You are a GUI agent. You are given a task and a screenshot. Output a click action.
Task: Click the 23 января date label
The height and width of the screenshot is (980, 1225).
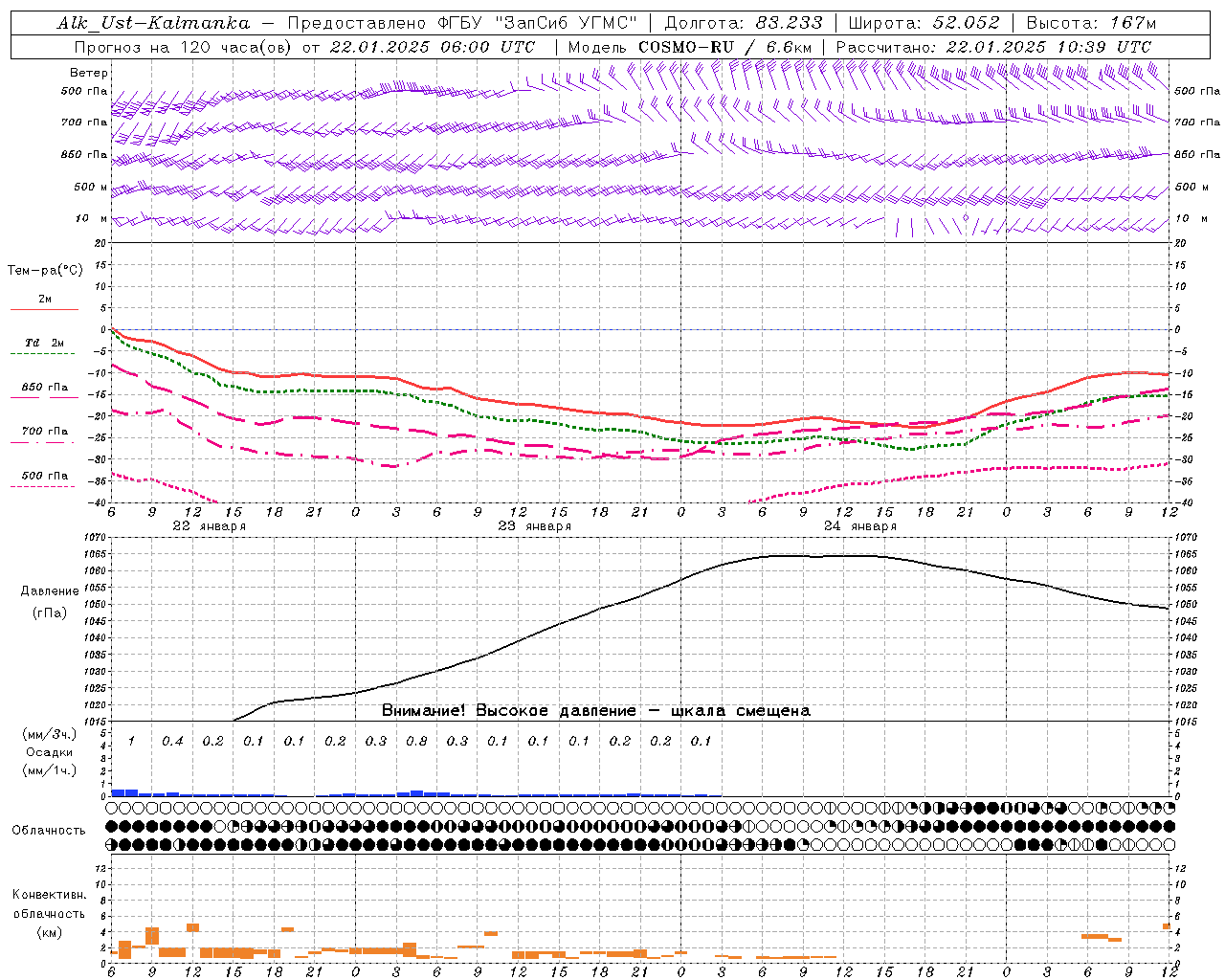534,526
